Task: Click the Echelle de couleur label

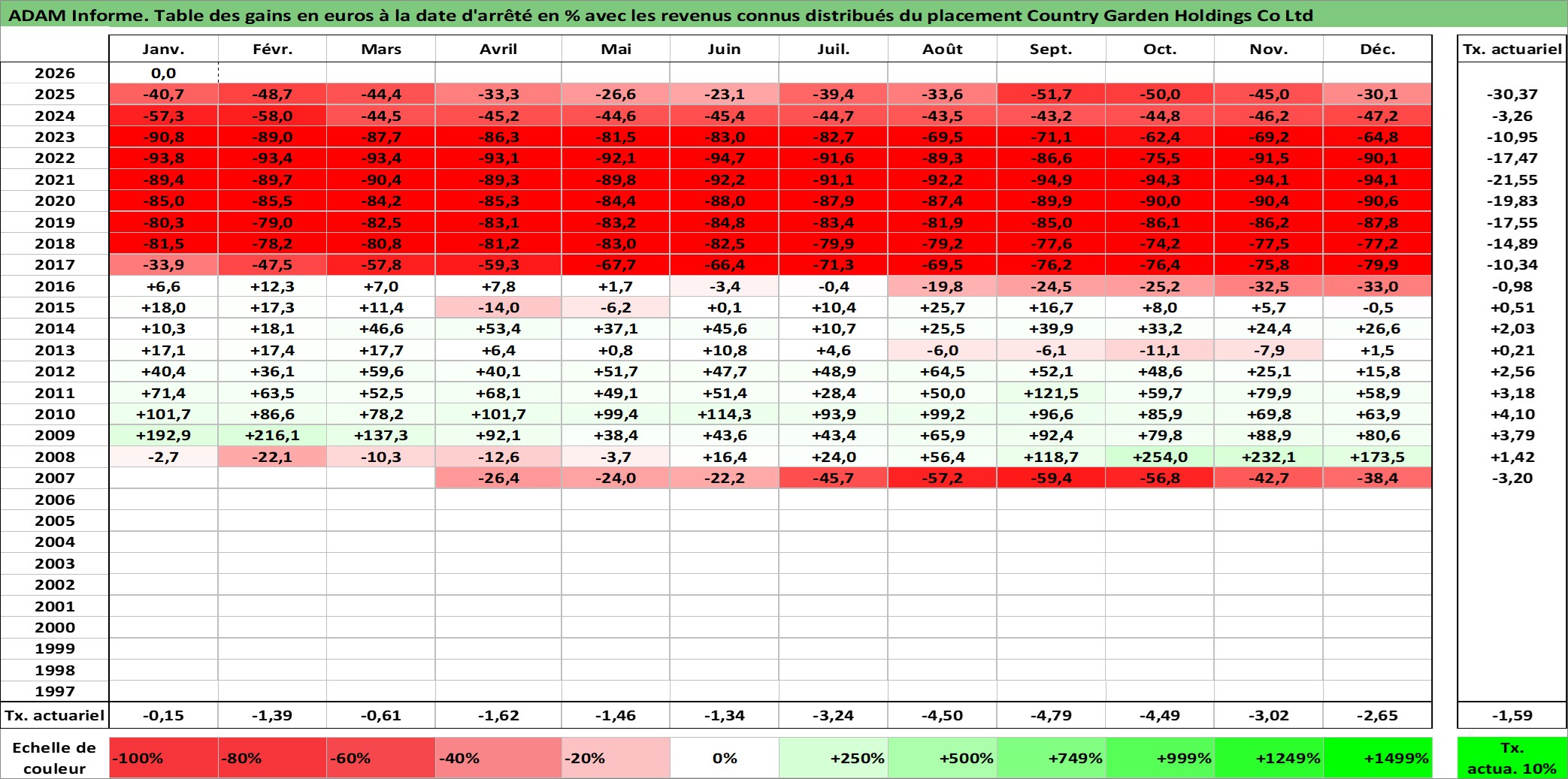Action: click(55, 758)
